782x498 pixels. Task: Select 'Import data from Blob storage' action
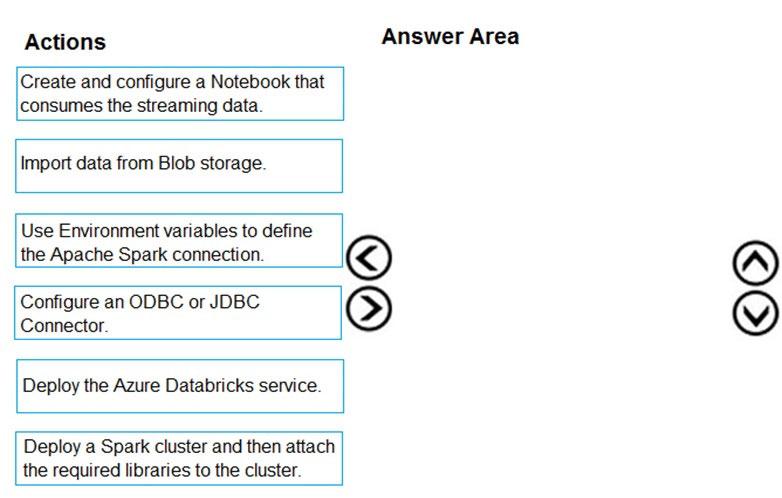click(179, 166)
